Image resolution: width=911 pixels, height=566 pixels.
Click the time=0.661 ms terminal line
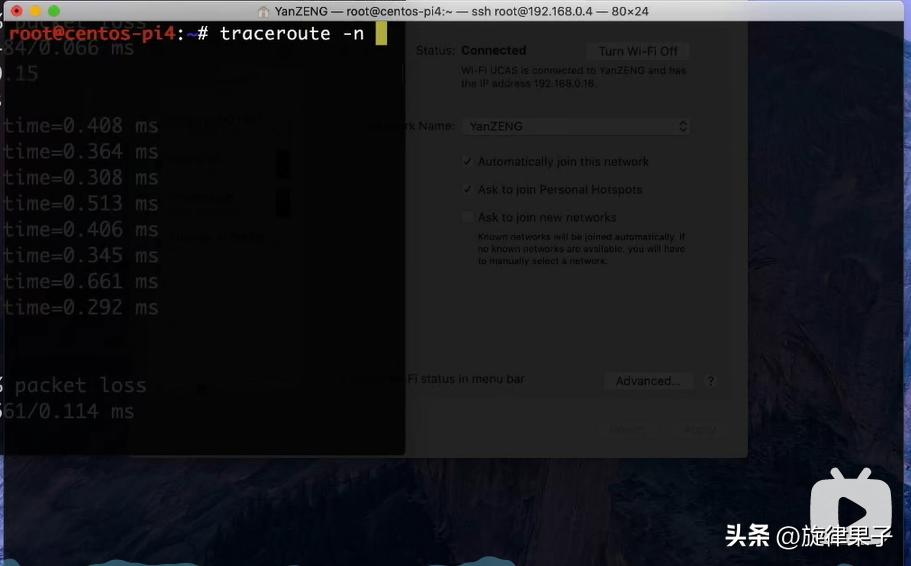[x=81, y=281]
